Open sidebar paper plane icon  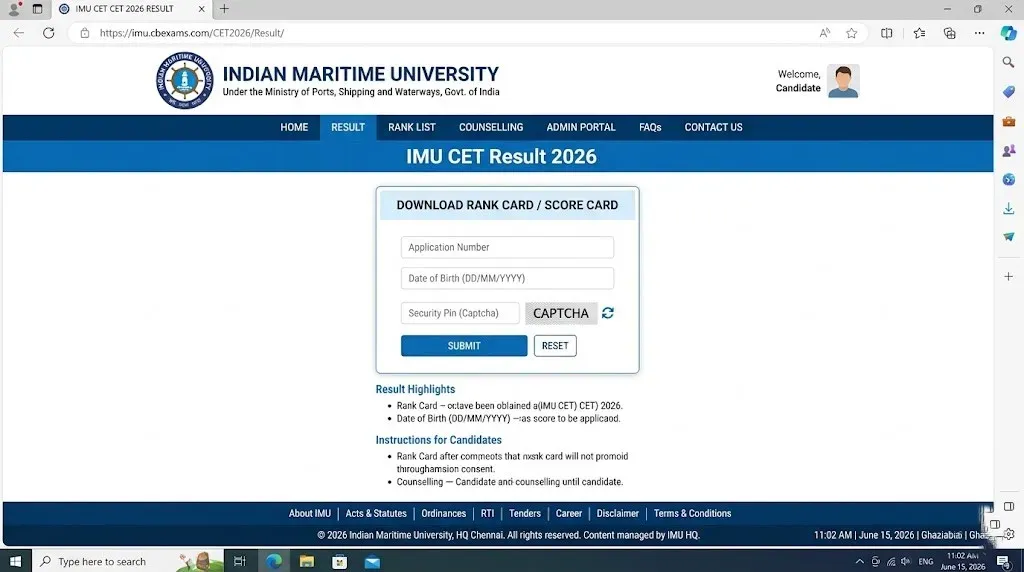click(1008, 236)
